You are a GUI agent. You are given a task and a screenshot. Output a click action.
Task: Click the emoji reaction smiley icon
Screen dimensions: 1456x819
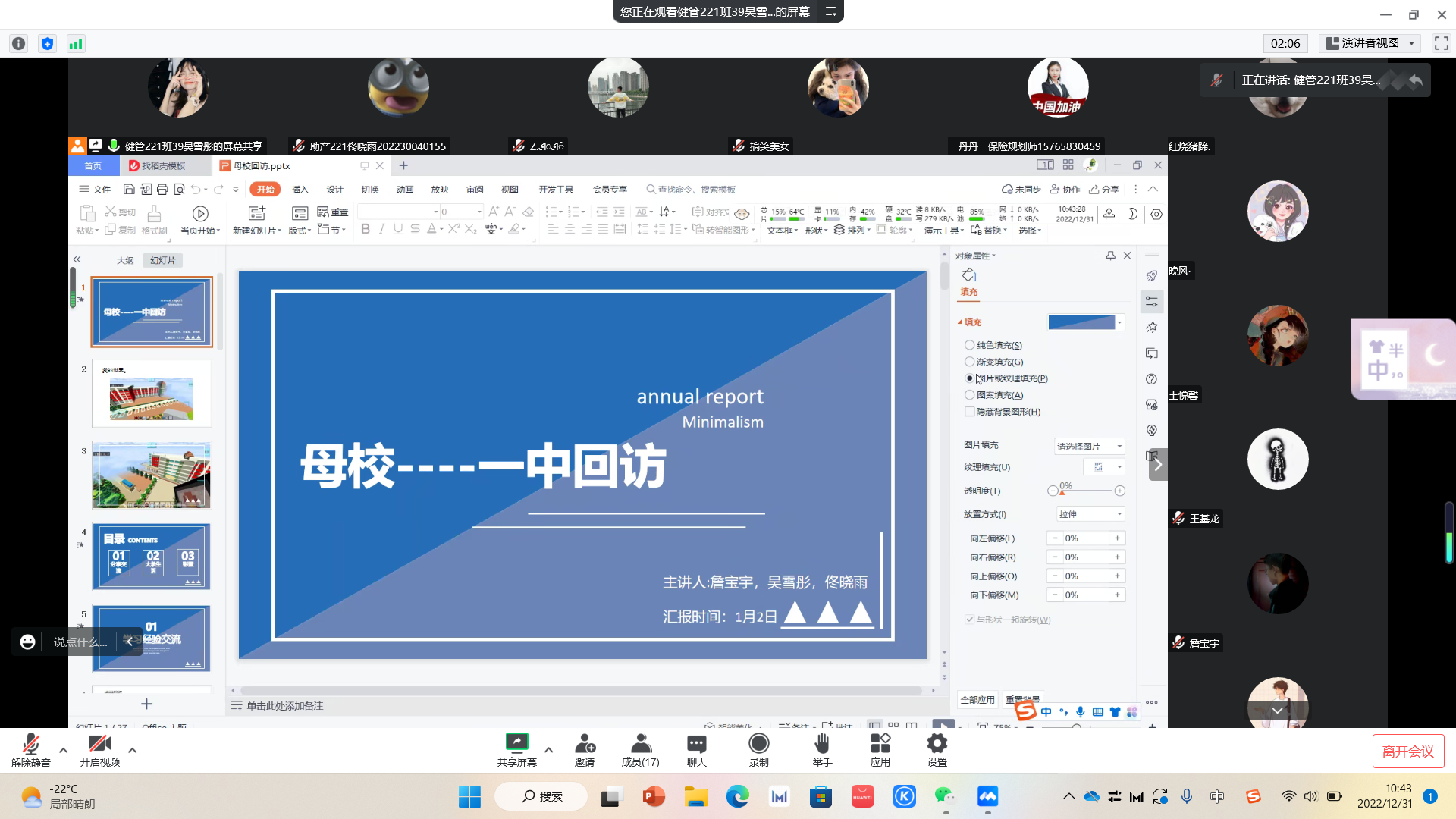(27, 642)
